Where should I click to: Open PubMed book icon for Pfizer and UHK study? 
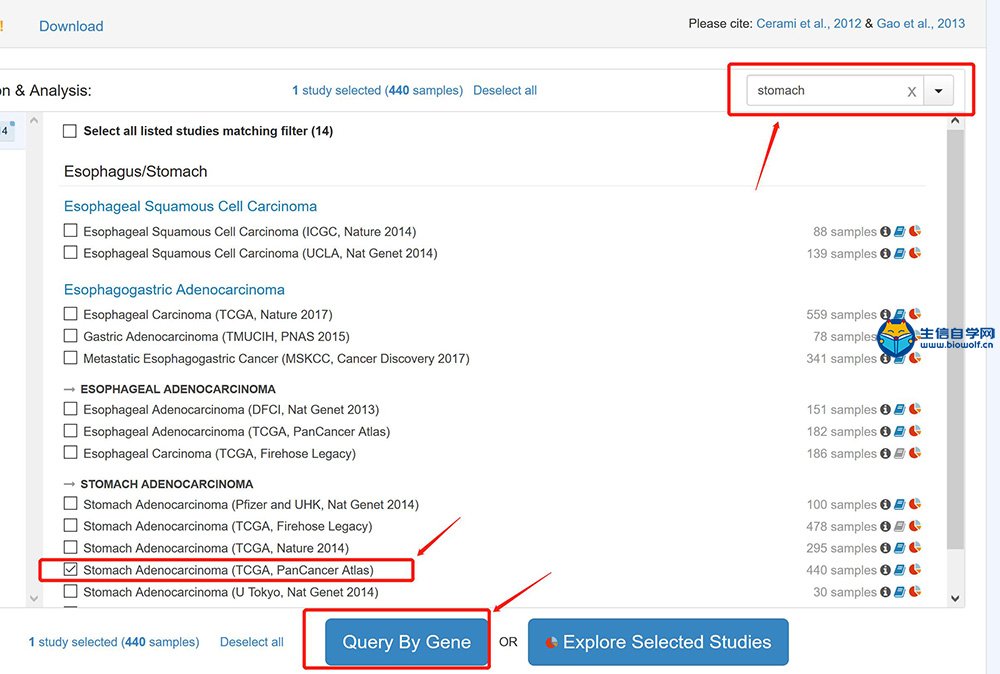pyautogui.click(x=899, y=504)
